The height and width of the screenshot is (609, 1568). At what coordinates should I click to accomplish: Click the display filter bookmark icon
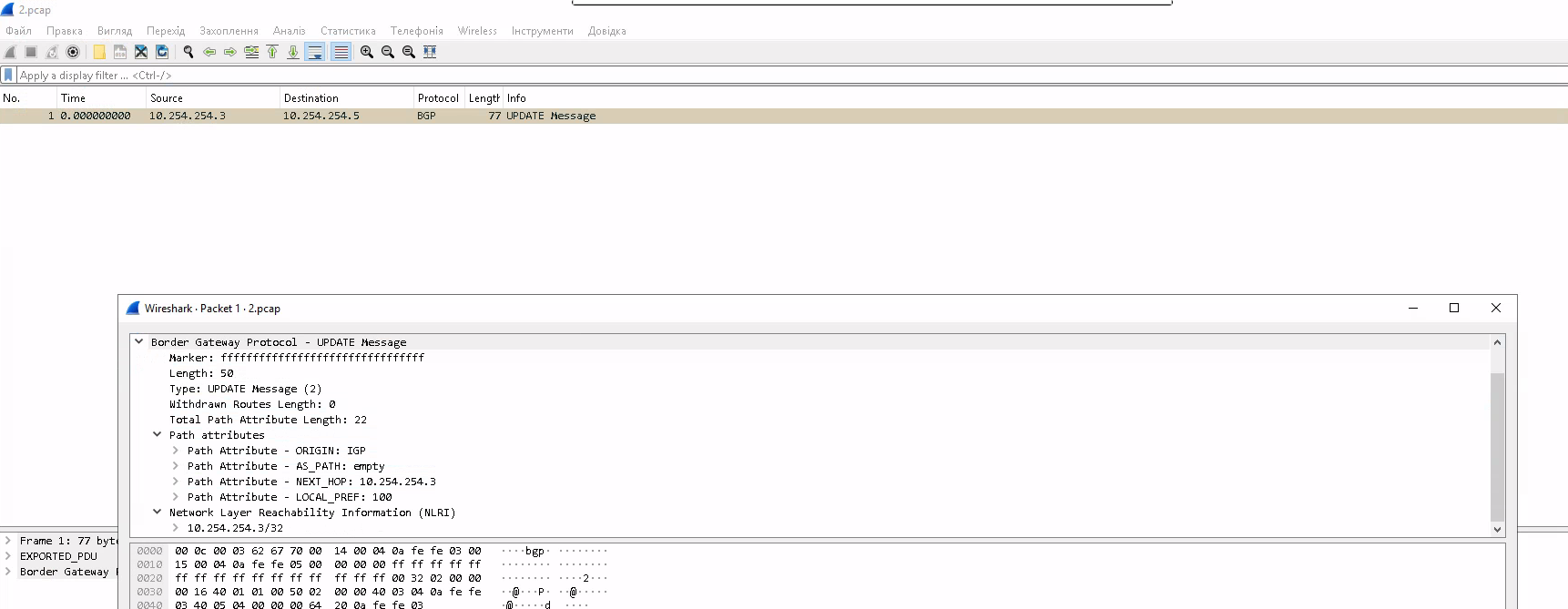coord(8,75)
